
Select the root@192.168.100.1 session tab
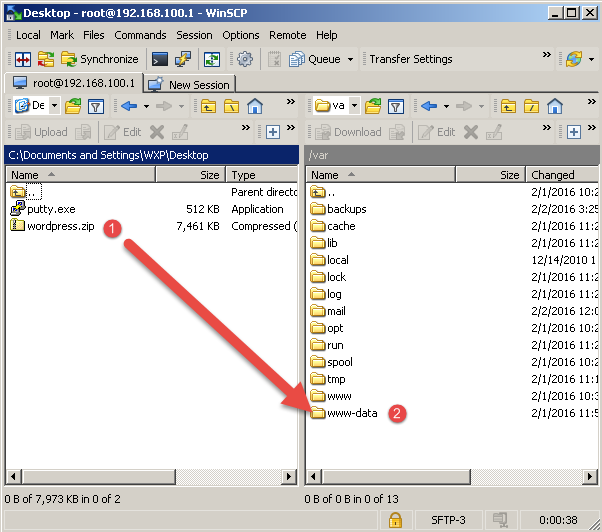coord(74,83)
